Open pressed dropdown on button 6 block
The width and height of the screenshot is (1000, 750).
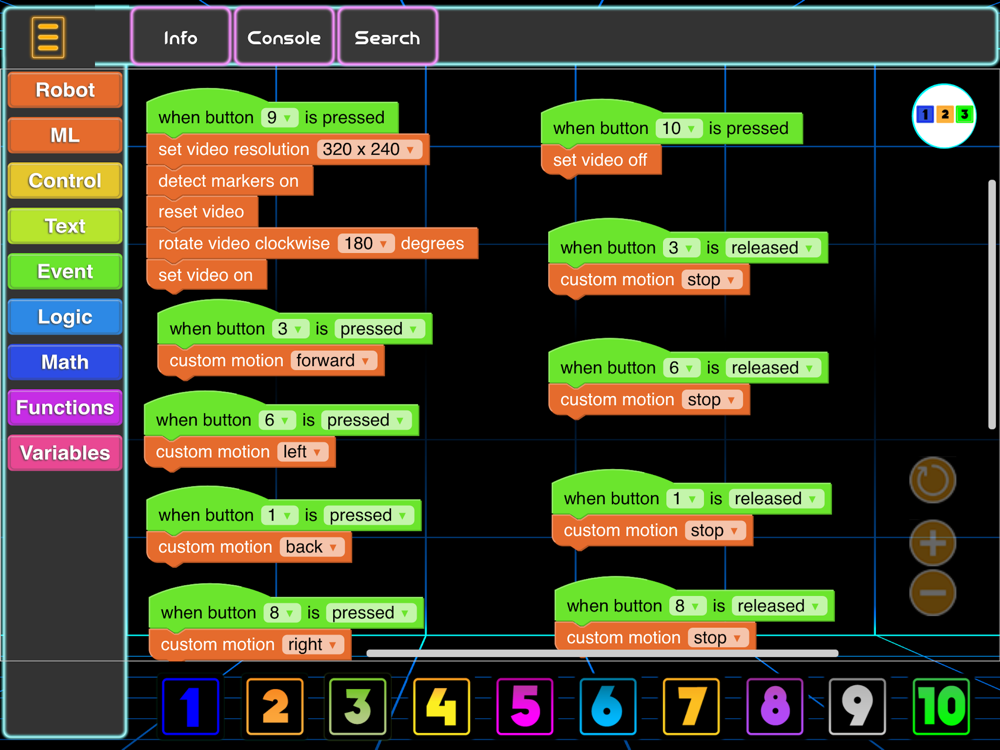pyautogui.click(x=366, y=420)
